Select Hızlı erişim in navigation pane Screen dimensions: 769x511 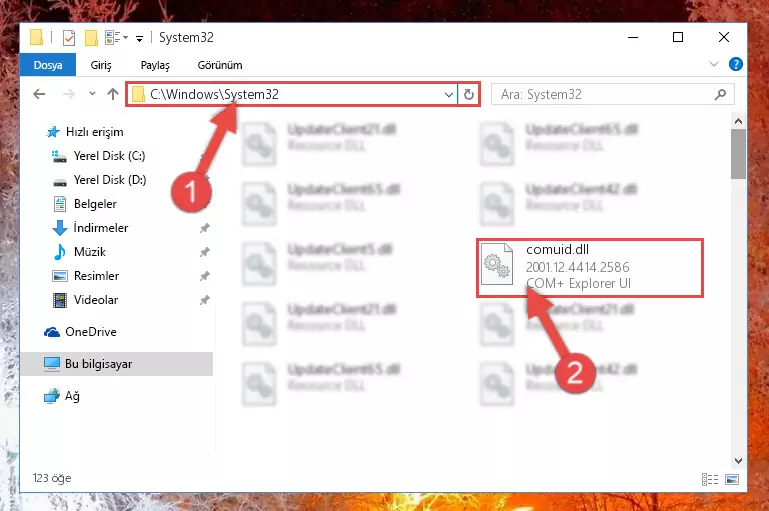84,132
